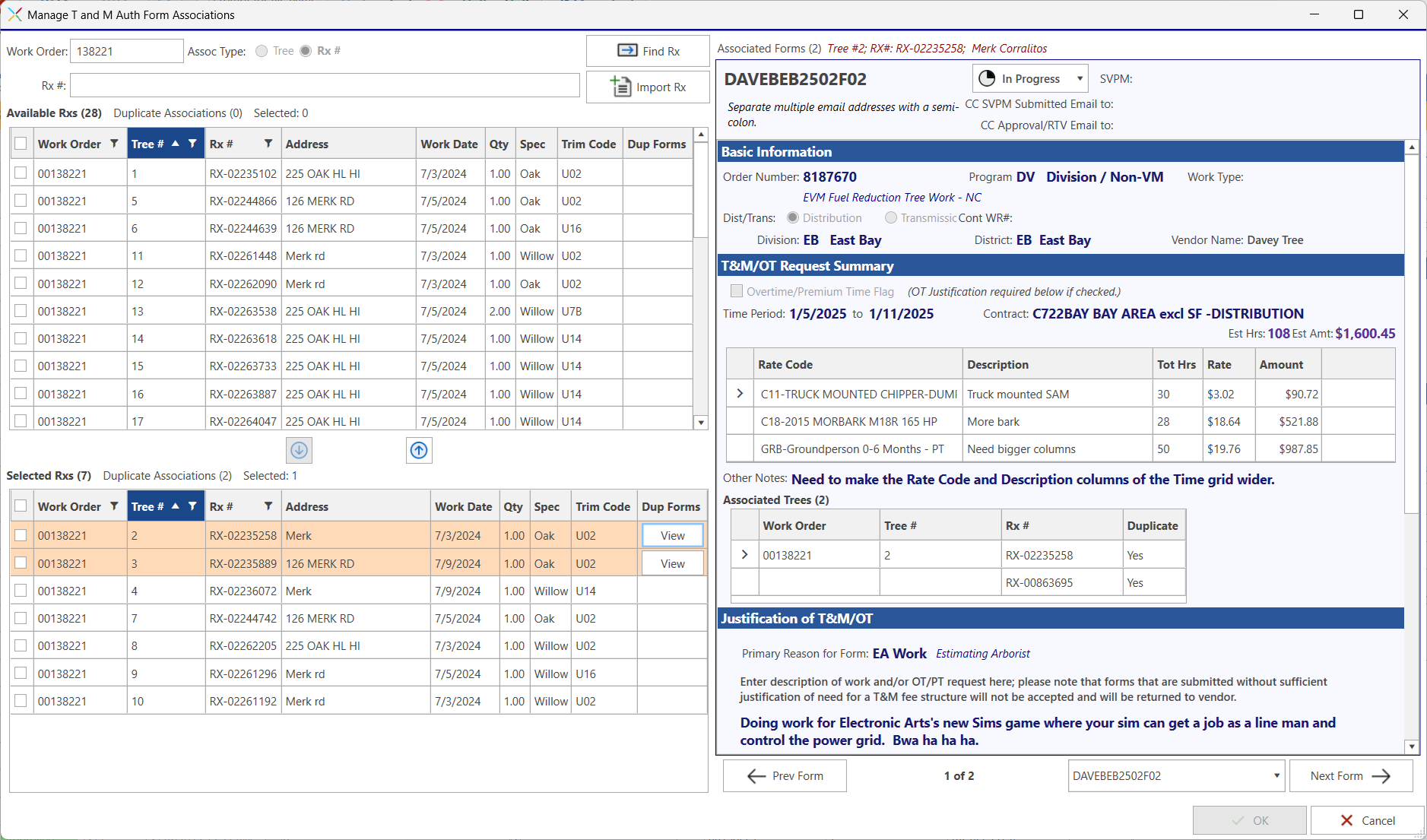Tick the checkbox for Selected Rx tree 4
This screenshot has width=1427, height=840.
click(21, 591)
